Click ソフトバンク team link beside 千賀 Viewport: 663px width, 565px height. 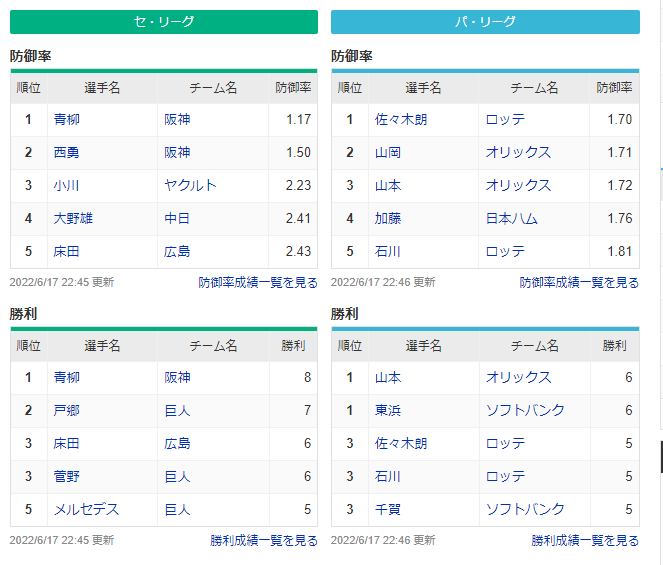(x=525, y=509)
